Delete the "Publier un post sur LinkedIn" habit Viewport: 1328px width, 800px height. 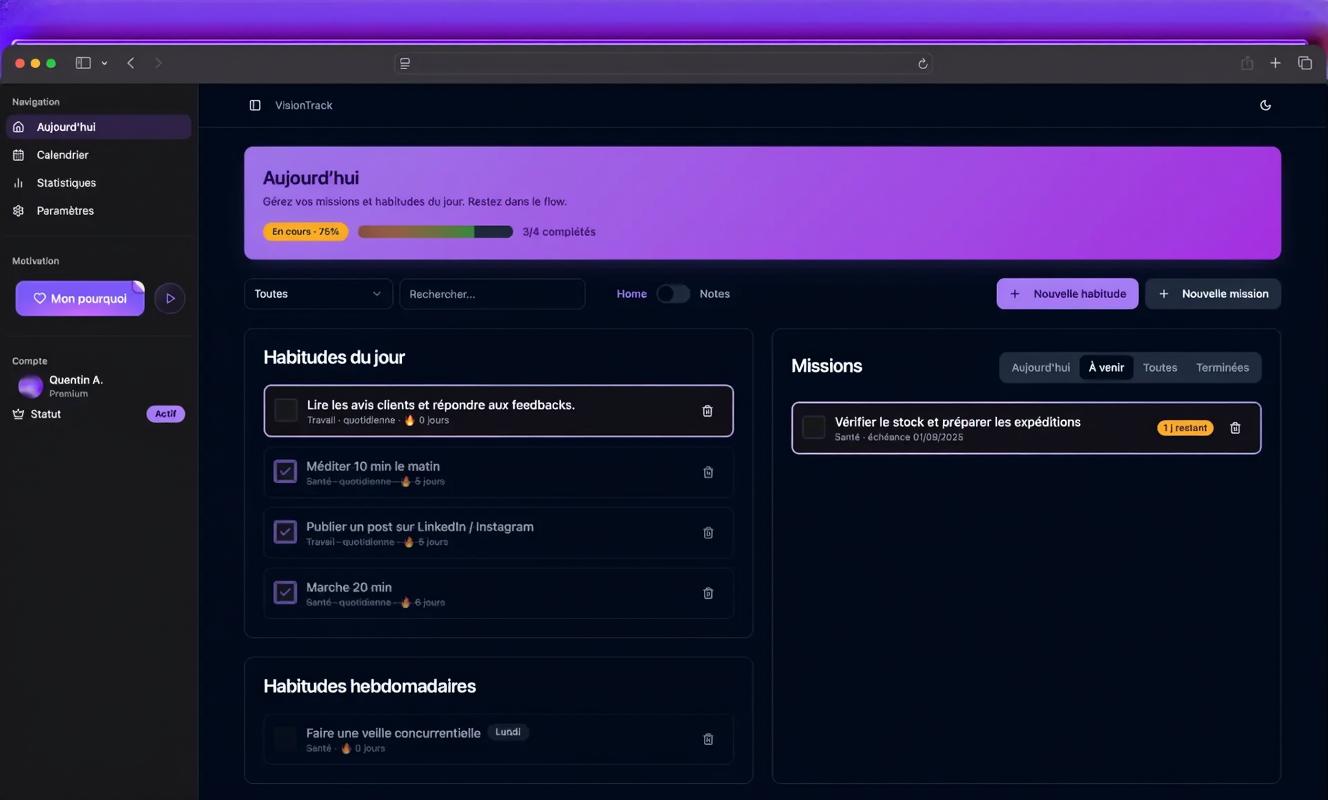[708, 533]
